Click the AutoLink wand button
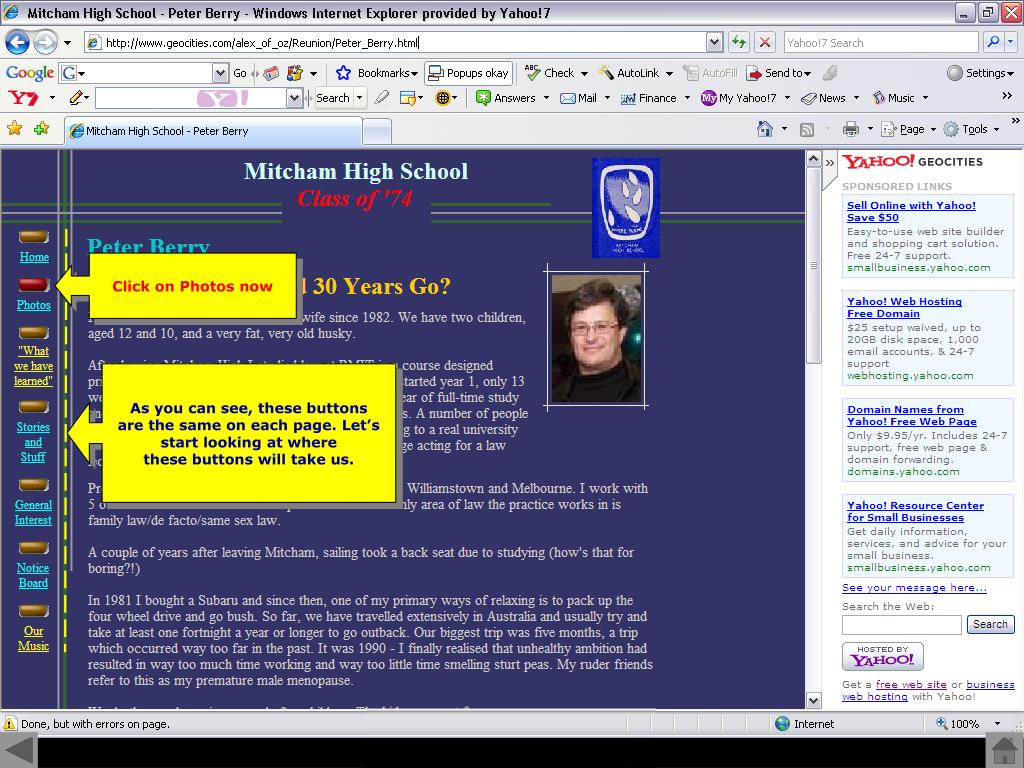The width and height of the screenshot is (1024, 768). (x=630, y=73)
